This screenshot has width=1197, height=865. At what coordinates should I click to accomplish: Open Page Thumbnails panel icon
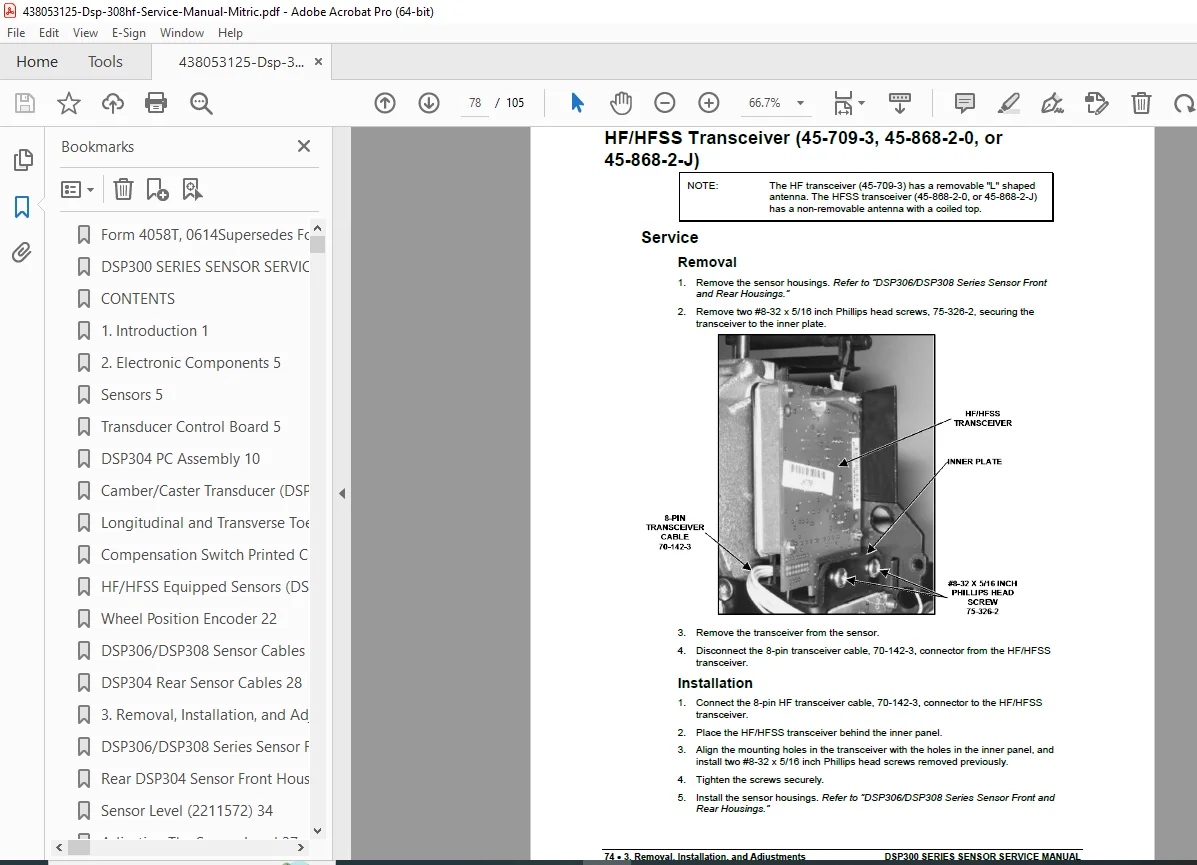(x=23, y=160)
